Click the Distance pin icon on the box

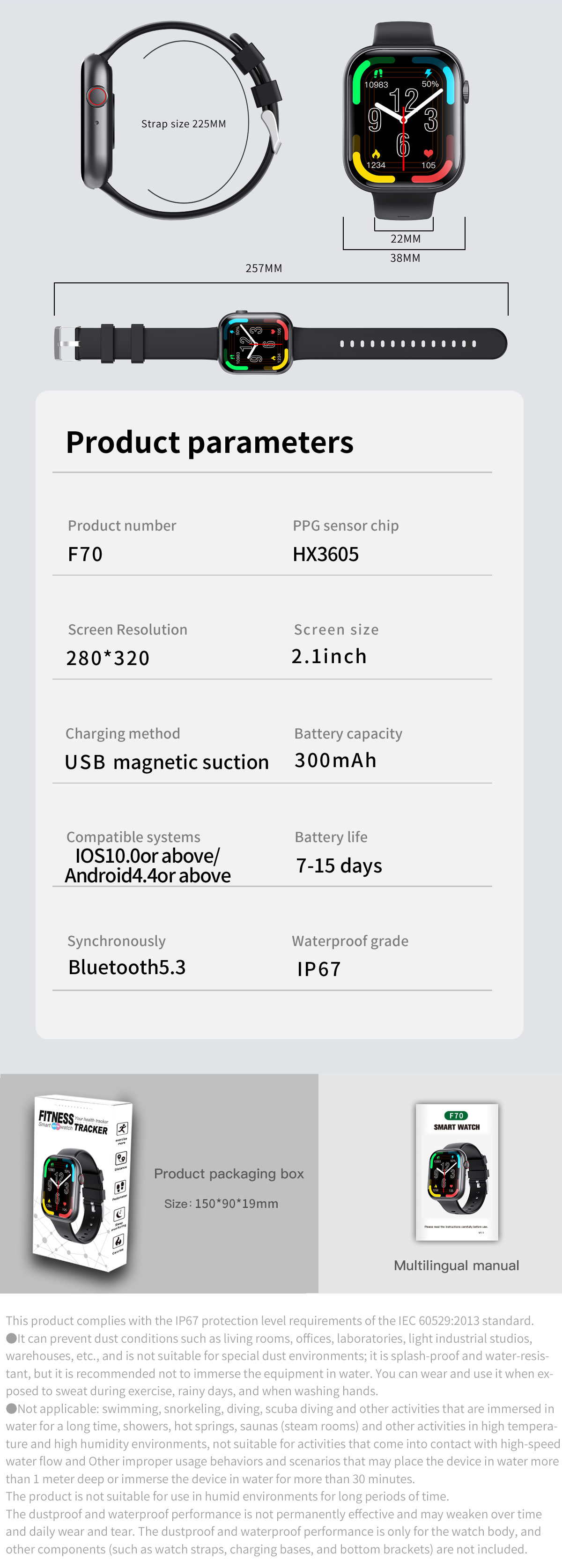(120, 1158)
